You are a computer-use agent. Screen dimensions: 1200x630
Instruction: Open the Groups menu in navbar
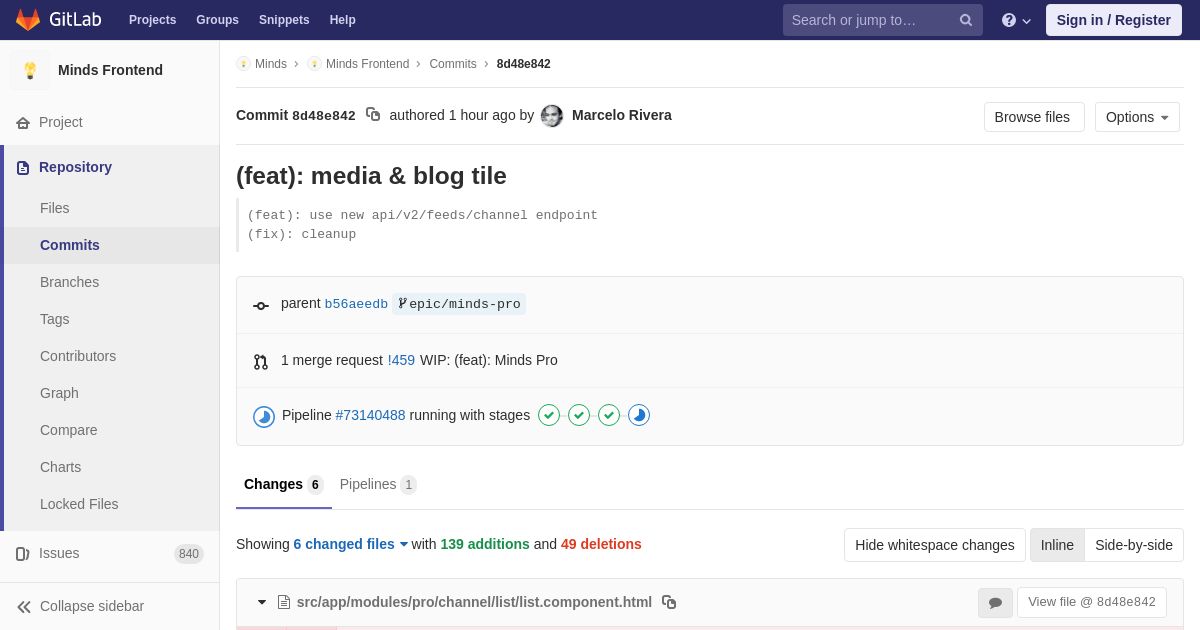(217, 20)
